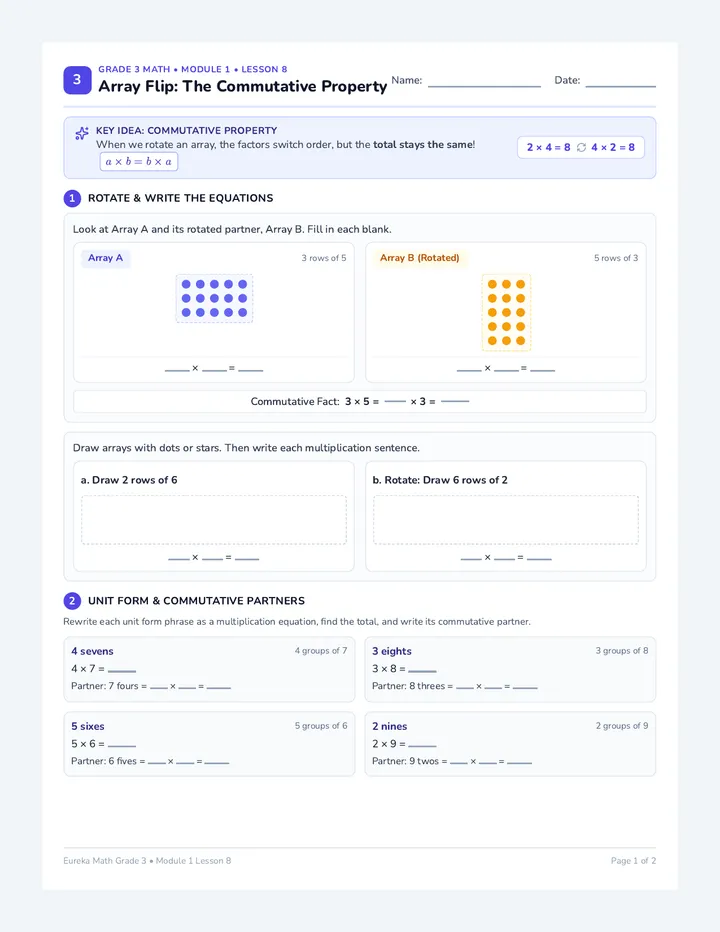Click the section 1 circle badge
Image resolution: width=720 pixels, height=932 pixels.
tap(72, 198)
